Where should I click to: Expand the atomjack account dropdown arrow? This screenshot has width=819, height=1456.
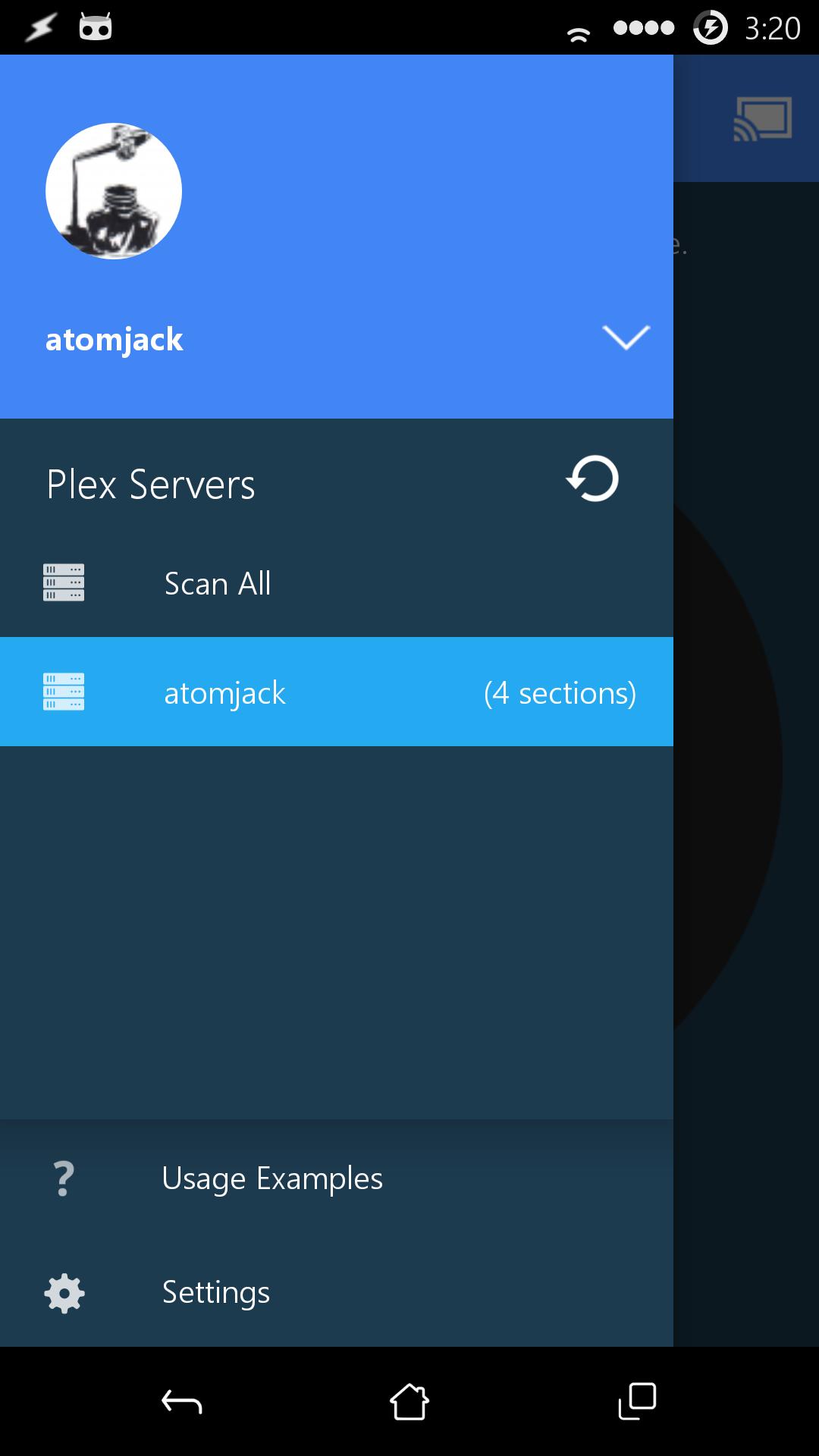coord(626,337)
